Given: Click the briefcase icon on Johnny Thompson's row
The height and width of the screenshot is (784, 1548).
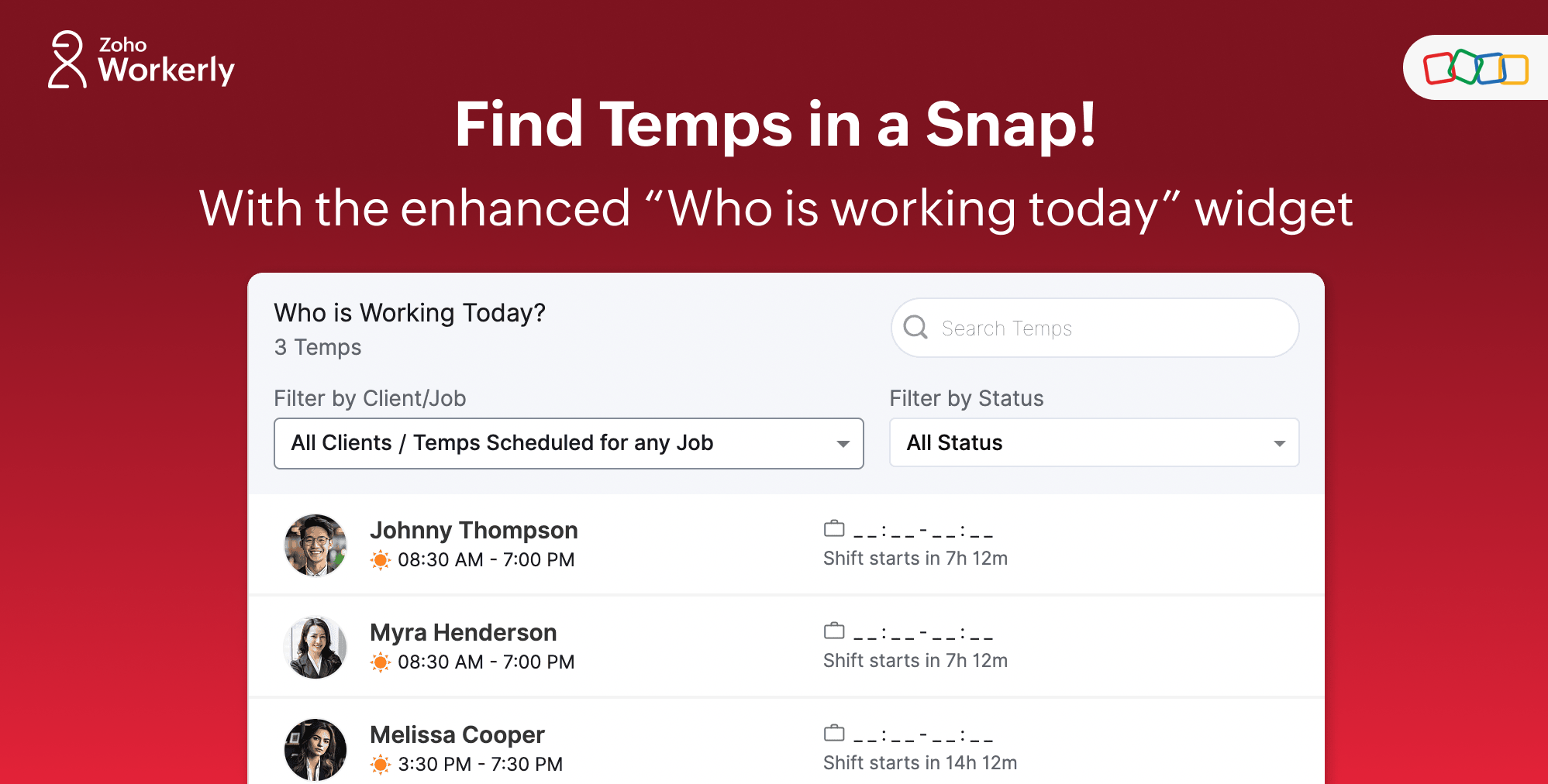Looking at the screenshot, I should pyautogui.click(x=834, y=528).
